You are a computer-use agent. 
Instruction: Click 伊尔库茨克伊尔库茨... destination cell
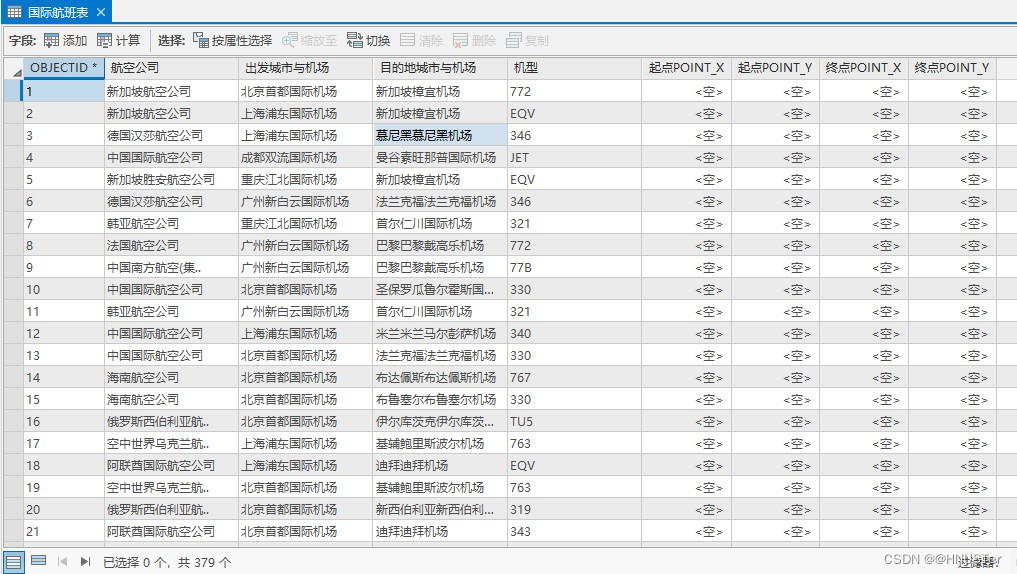click(440, 422)
